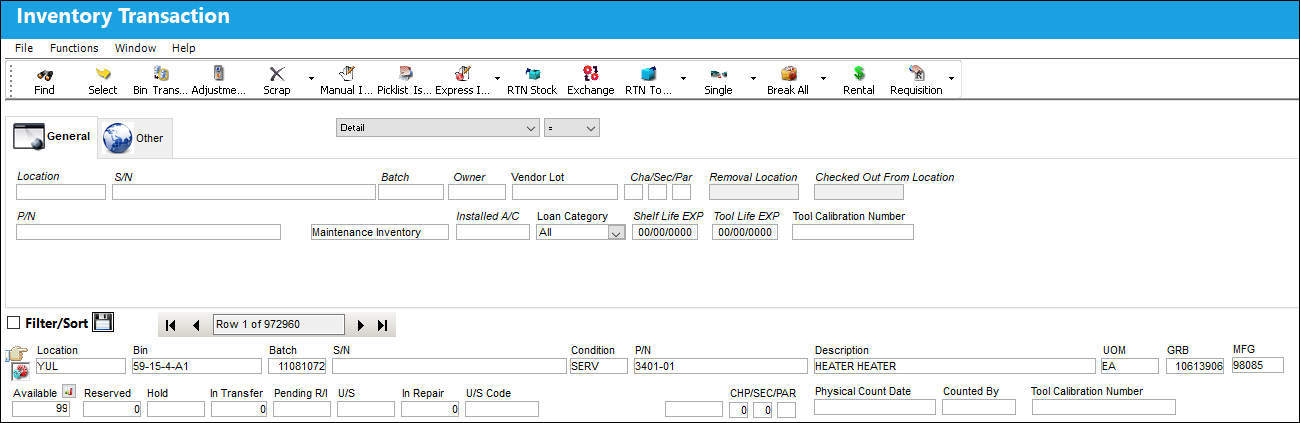This screenshot has width=1300, height=423.
Task: Click the Counted By field
Action: click(x=978, y=407)
